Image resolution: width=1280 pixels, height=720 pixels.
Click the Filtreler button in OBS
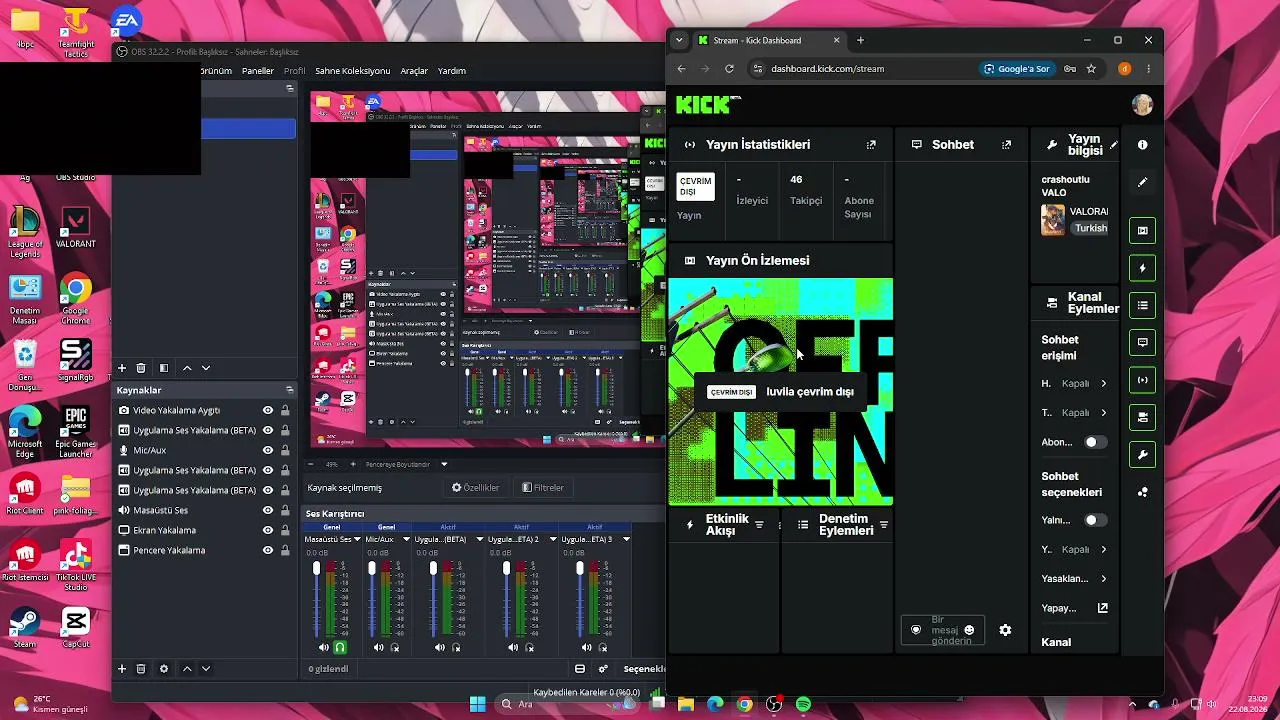(x=543, y=488)
